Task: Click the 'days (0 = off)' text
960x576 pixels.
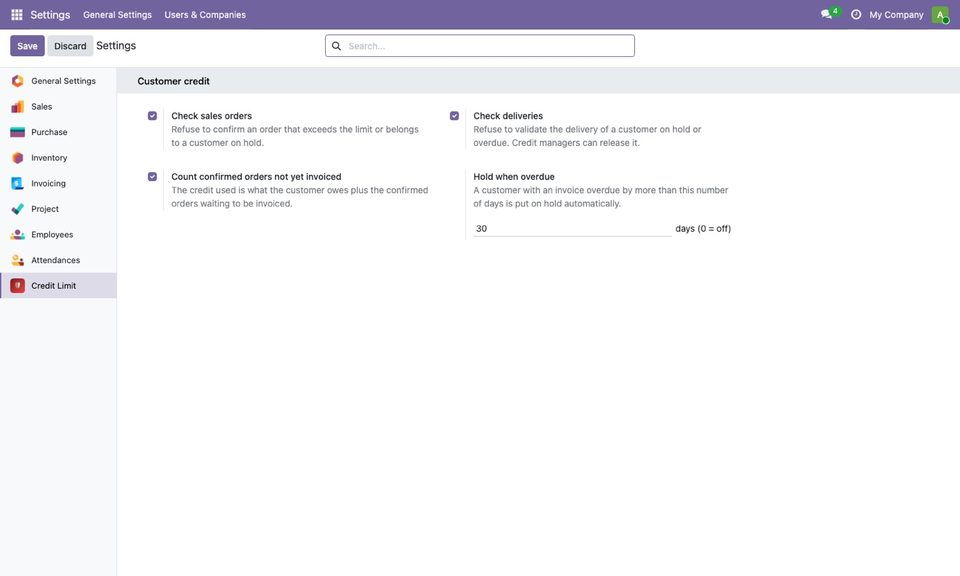Action: pyautogui.click(x=703, y=228)
